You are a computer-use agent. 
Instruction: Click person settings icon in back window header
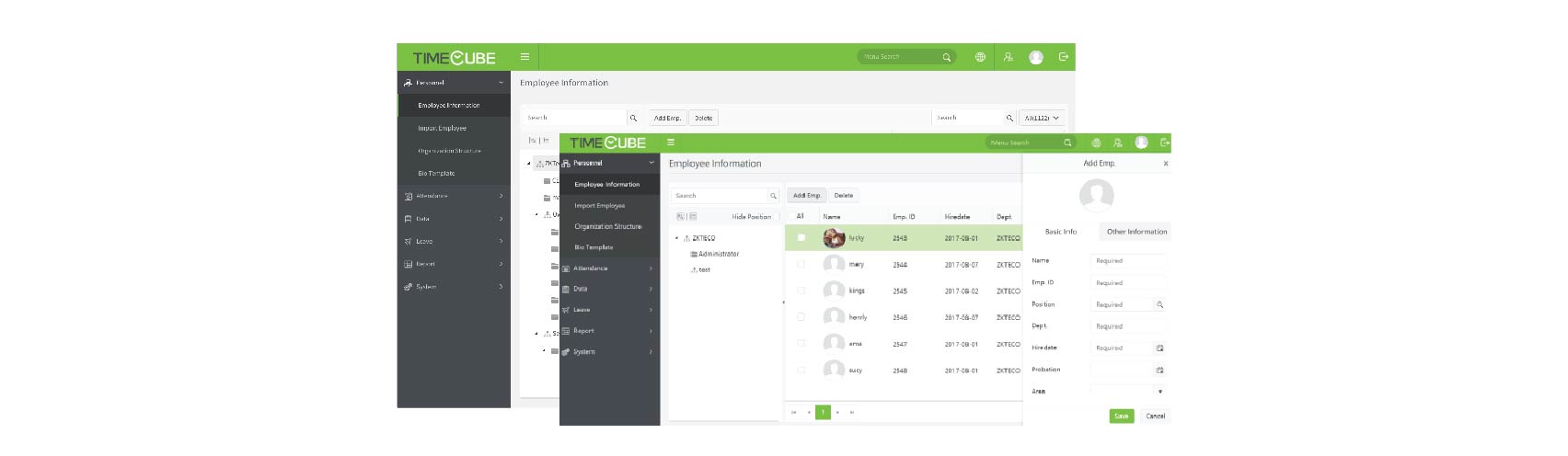click(x=1009, y=57)
